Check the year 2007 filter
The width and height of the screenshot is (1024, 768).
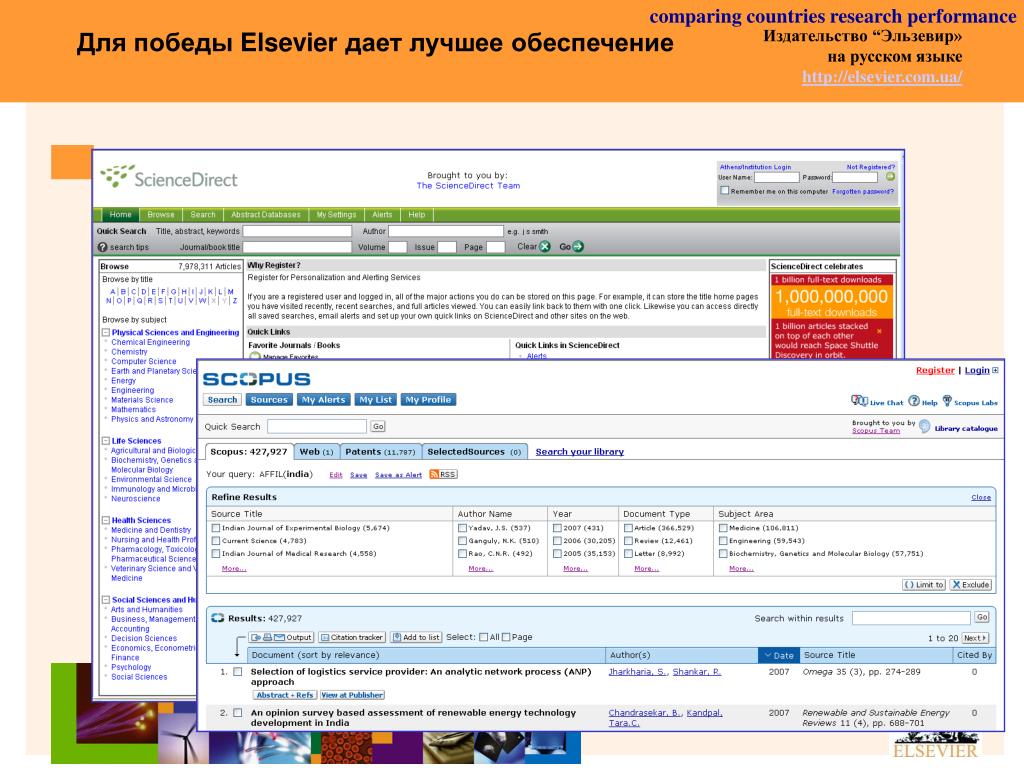coord(558,528)
